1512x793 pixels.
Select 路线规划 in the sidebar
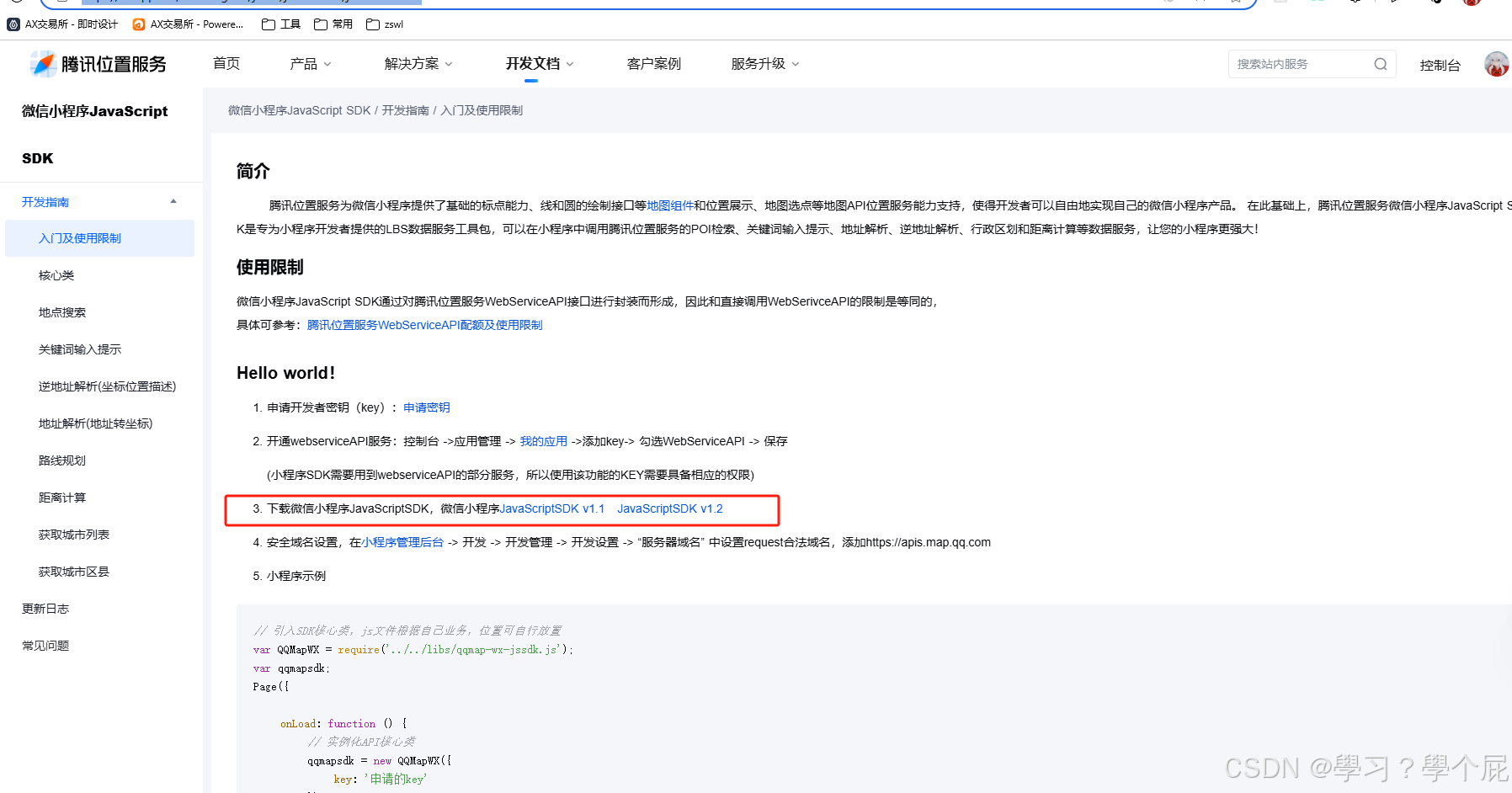61,460
